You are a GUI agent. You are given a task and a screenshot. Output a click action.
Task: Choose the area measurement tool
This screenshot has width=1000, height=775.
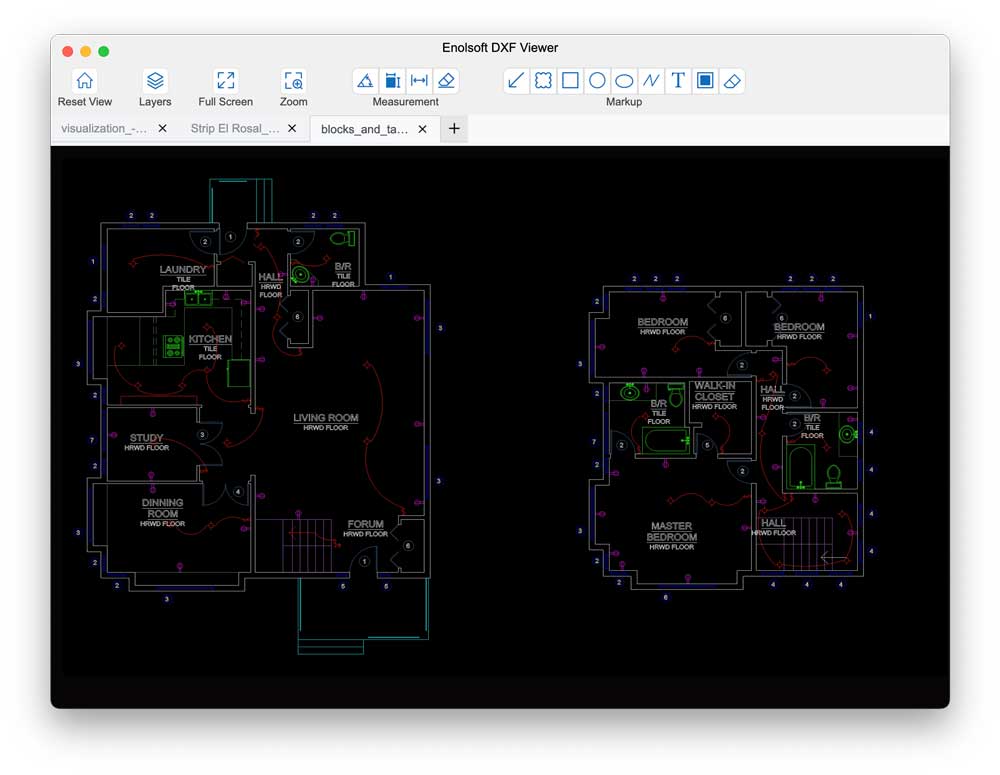393,81
